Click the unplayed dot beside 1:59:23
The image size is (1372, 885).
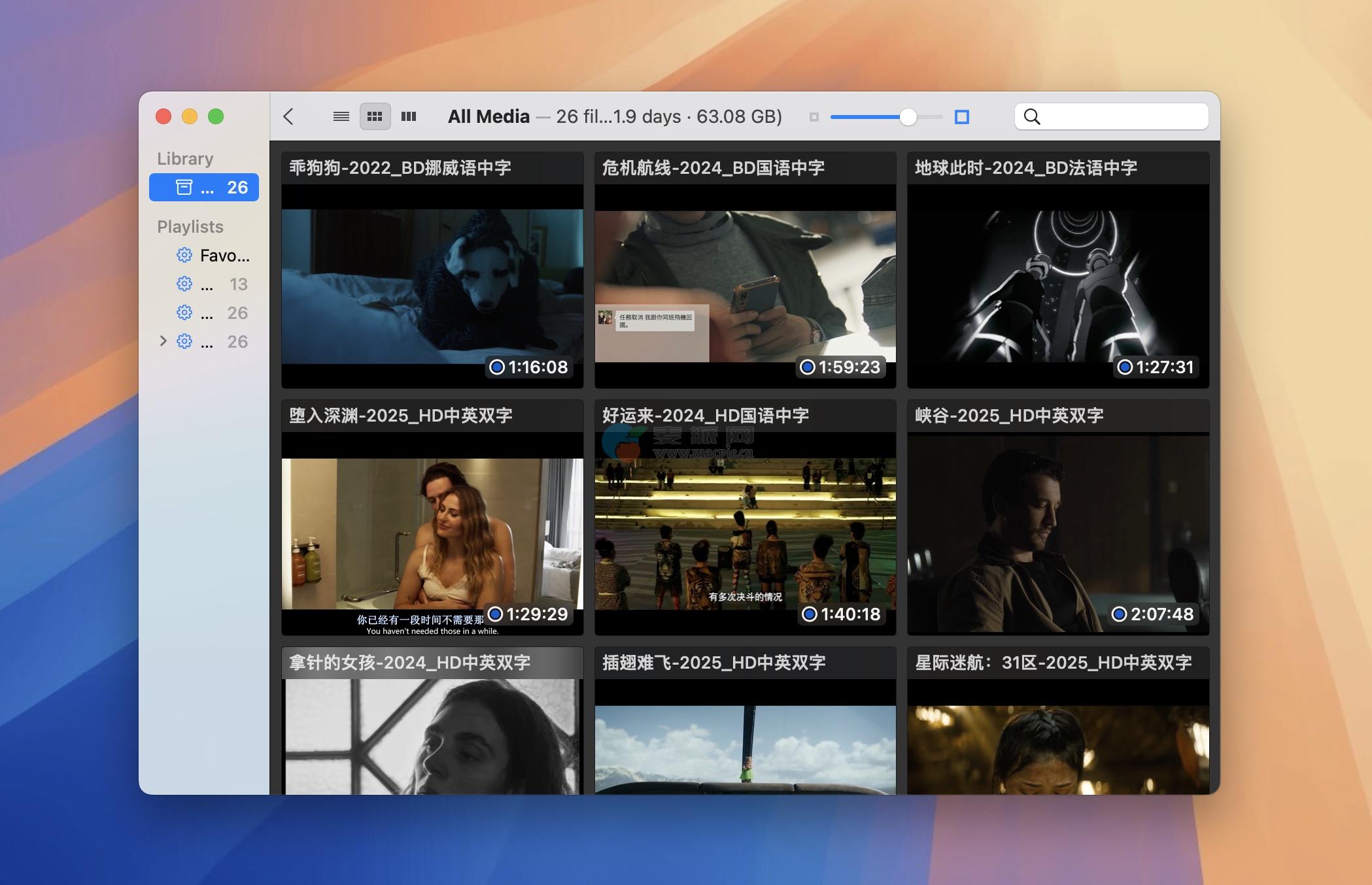[808, 367]
